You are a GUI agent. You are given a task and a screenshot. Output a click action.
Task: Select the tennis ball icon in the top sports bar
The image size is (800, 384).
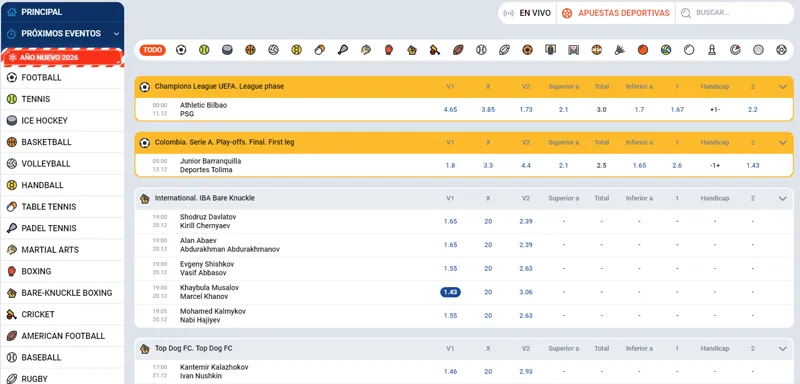pos(204,50)
